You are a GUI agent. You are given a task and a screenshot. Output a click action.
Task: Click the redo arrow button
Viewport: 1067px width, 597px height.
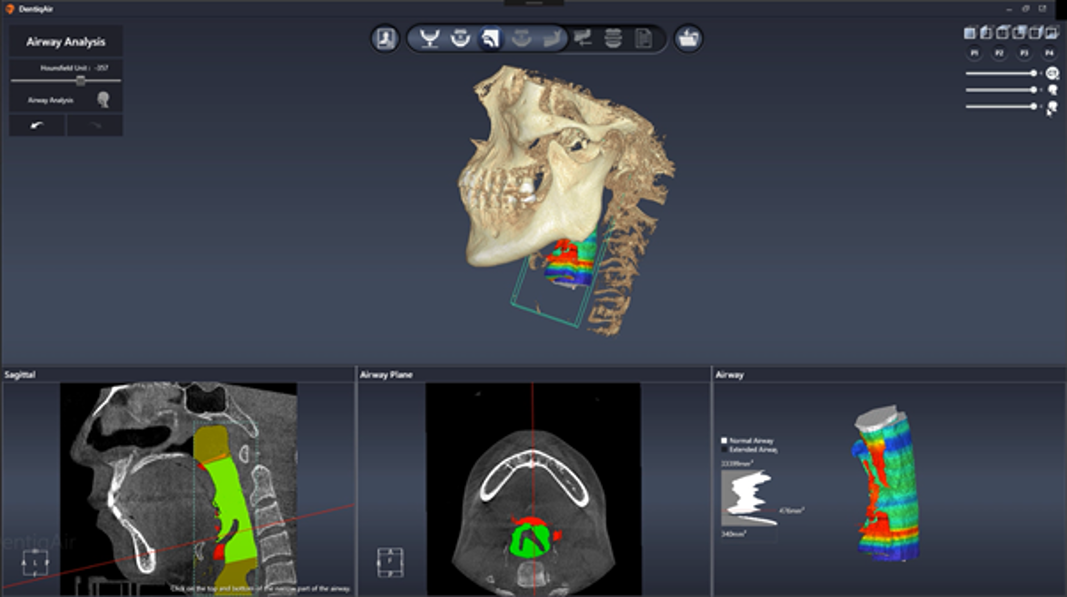(95, 125)
